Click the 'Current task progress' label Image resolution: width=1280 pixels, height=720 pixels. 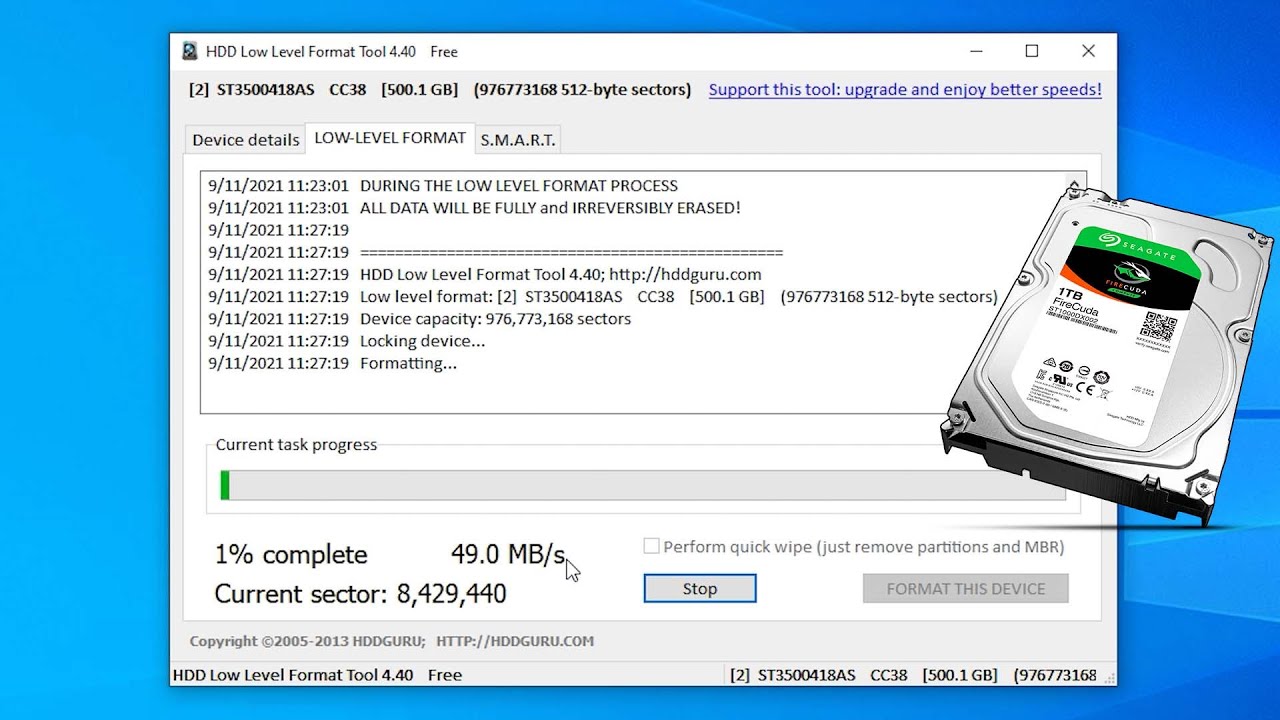coord(296,445)
